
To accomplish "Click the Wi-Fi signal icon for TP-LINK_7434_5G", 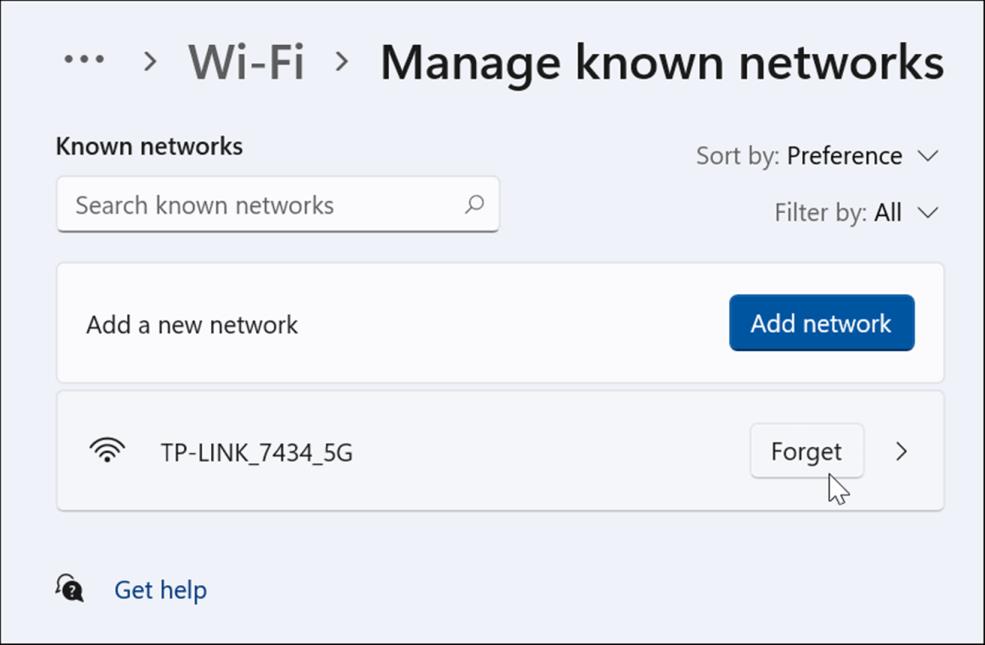I will 107,450.
